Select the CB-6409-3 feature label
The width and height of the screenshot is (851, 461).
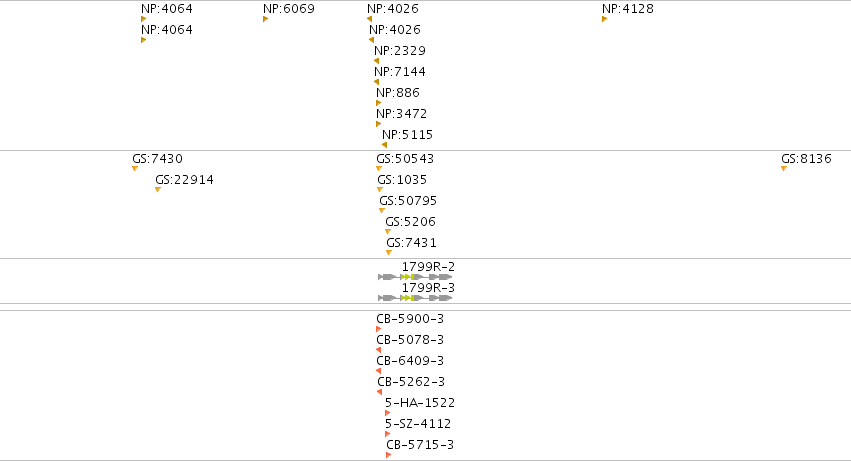[410, 361]
